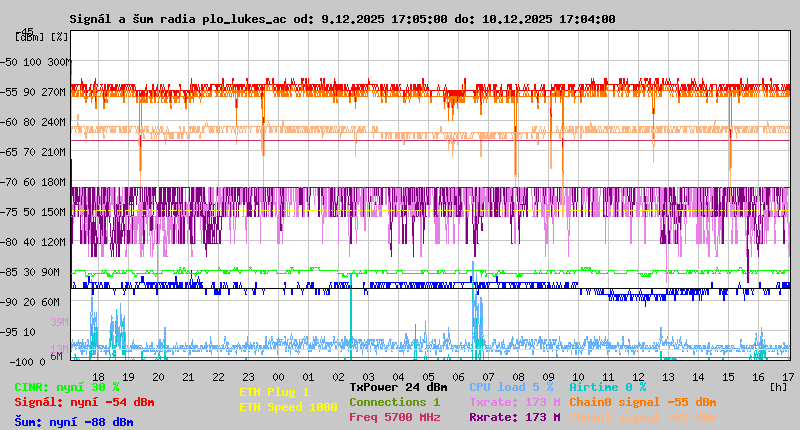Click hour label 12 on time axis
The height and width of the screenshot is (430, 800).
point(638,377)
